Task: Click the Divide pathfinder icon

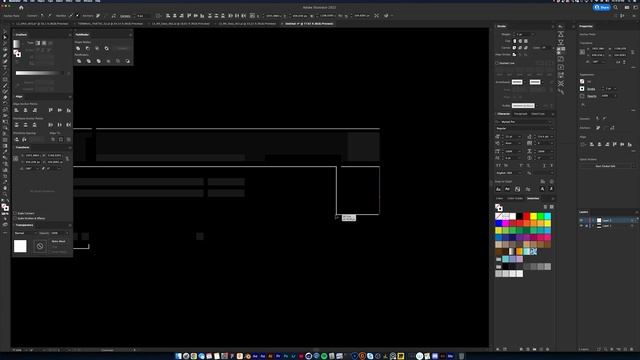Action: (79, 61)
